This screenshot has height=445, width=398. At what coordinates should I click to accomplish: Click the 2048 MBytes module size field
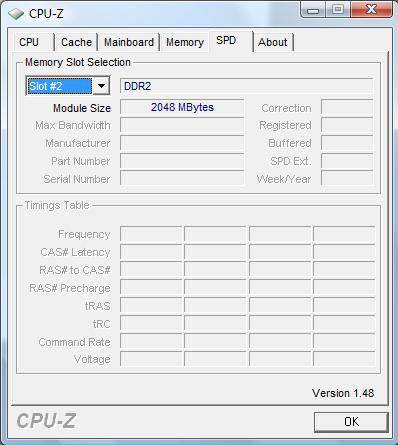(x=182, y=107)
